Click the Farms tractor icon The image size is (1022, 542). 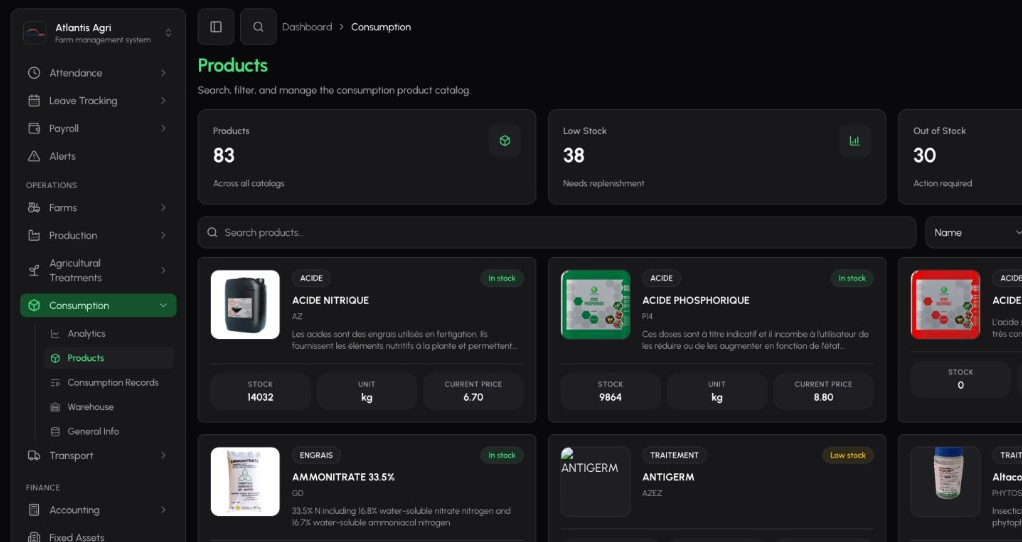pos(34,208)
